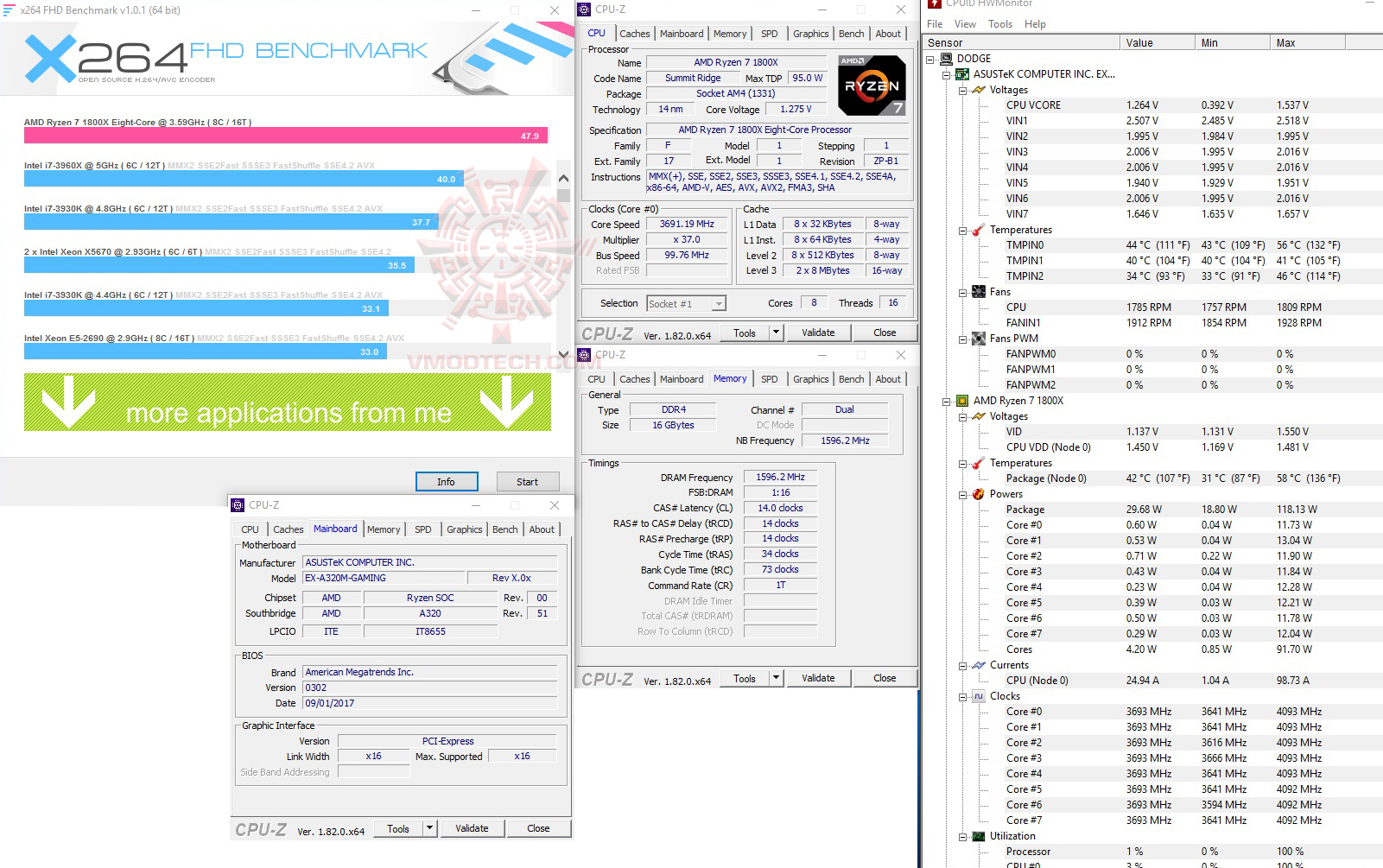Open the Tools dropdown in CPU-Z
Screen dimensions: 1383x868
click(775, 332)
